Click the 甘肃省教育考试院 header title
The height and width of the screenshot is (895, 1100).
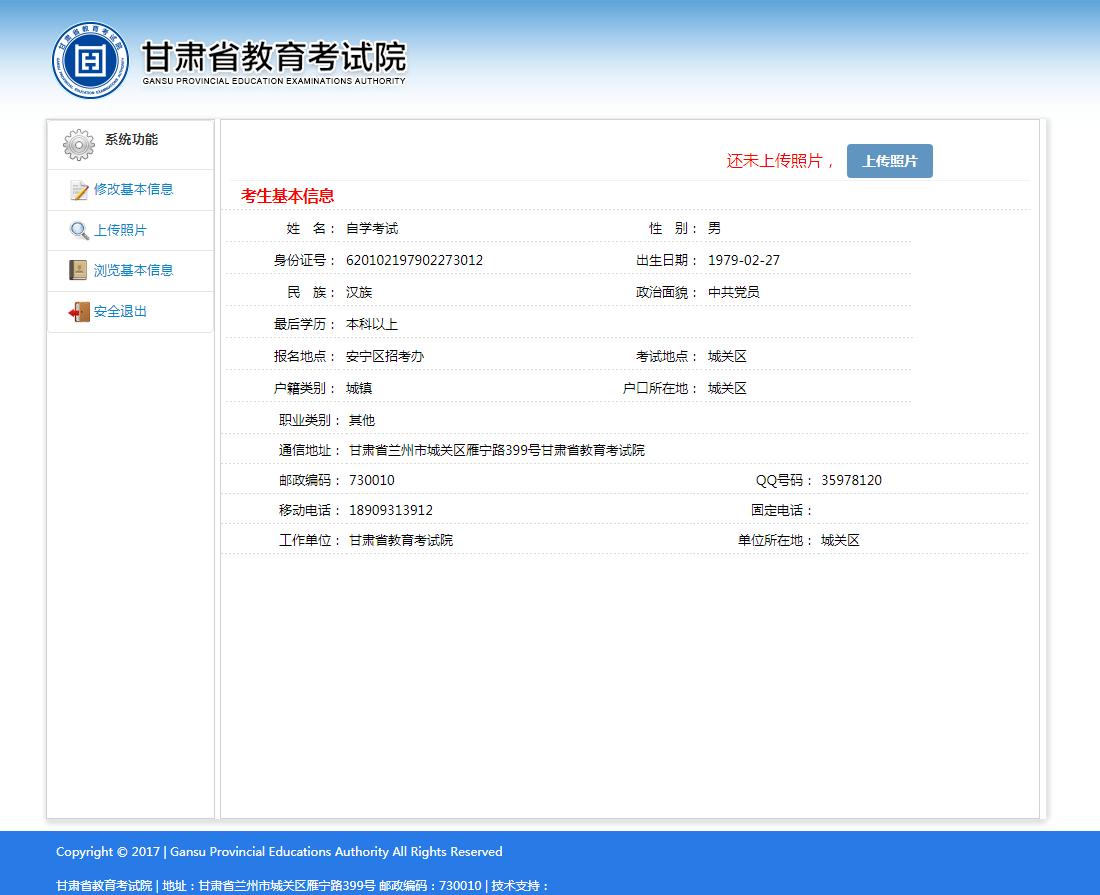274,57
